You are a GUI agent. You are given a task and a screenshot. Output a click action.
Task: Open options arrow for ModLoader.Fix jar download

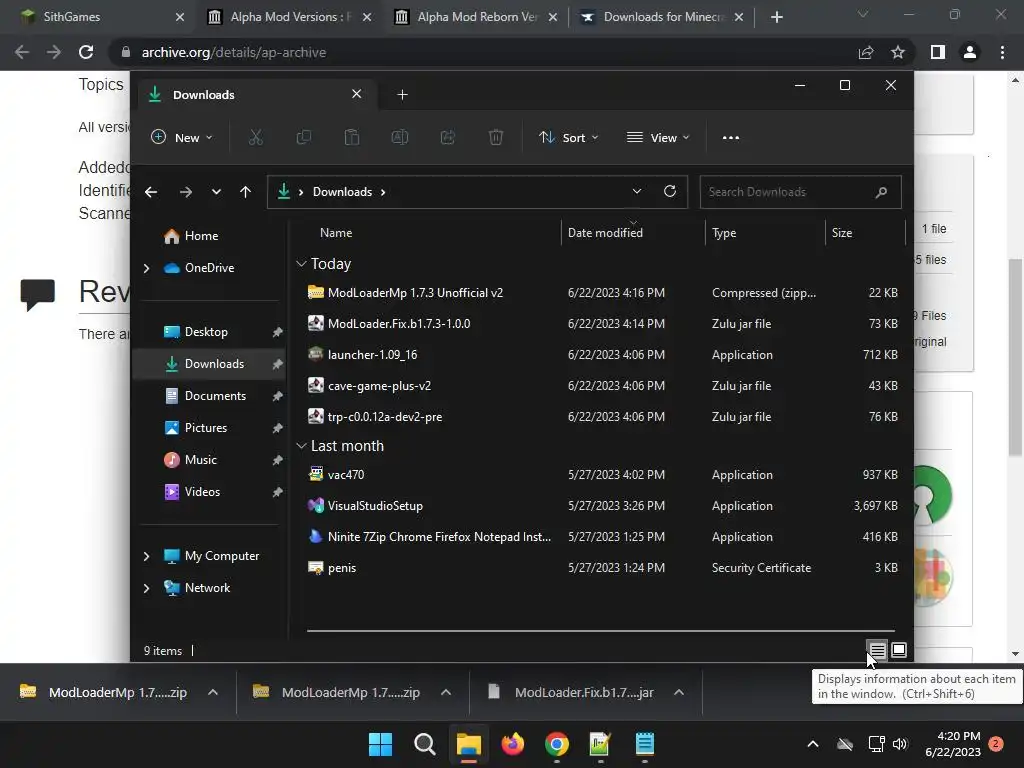pyautogui.click(x=679, y=692)
